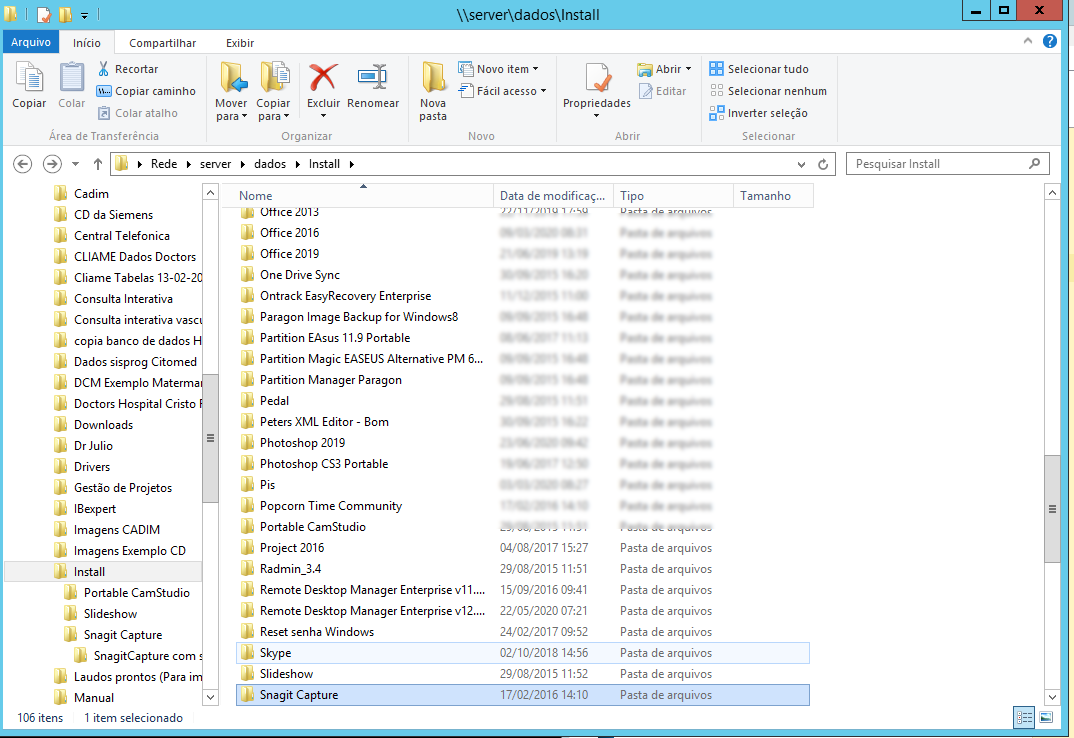Switch to the Início ribbon tab
1074x738 pixels.
[x=87, y=42]
